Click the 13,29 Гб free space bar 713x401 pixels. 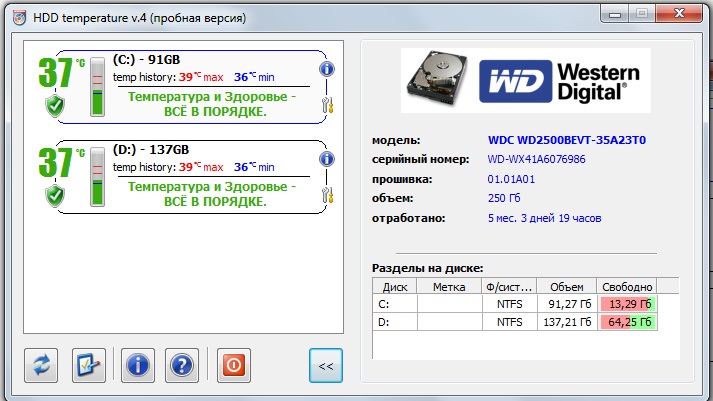(x=628, y=304)
